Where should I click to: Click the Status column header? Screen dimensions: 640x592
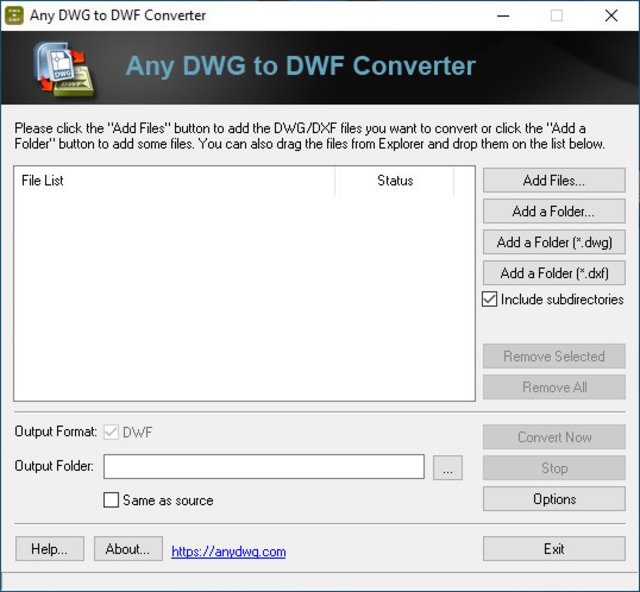(395, 180)
